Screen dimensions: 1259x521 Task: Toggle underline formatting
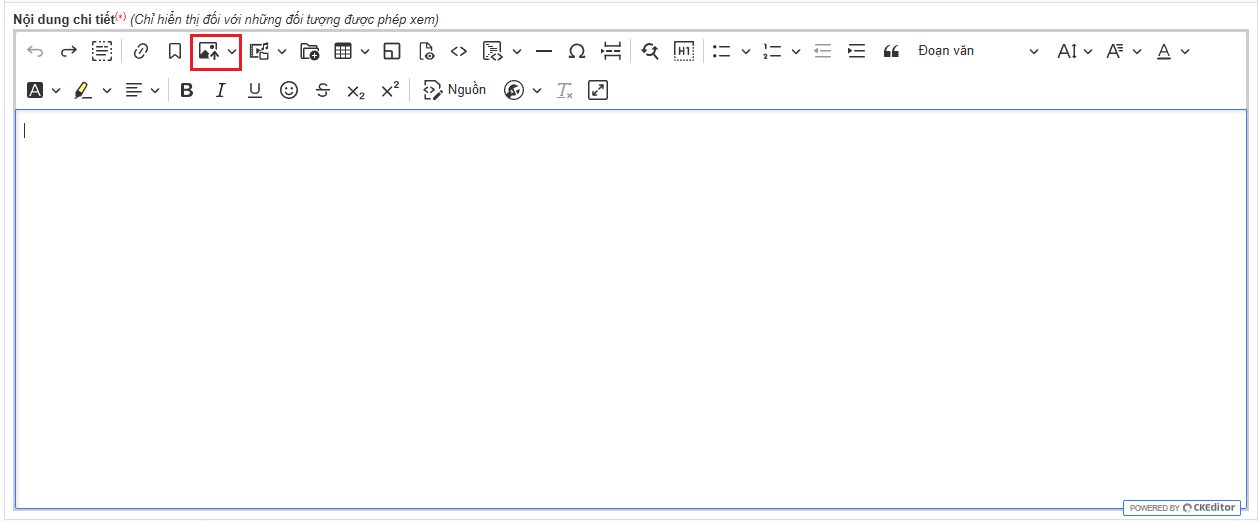tap(255, 90)
